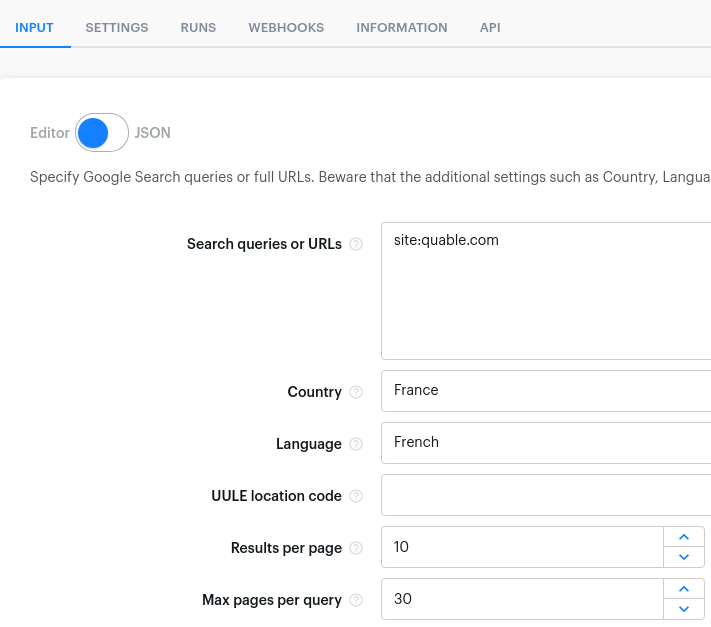Image resolution: width=711 pixels, height=627 pixels.
Task: Click the 'Results per page' label
Action: (x=287, y=549)
